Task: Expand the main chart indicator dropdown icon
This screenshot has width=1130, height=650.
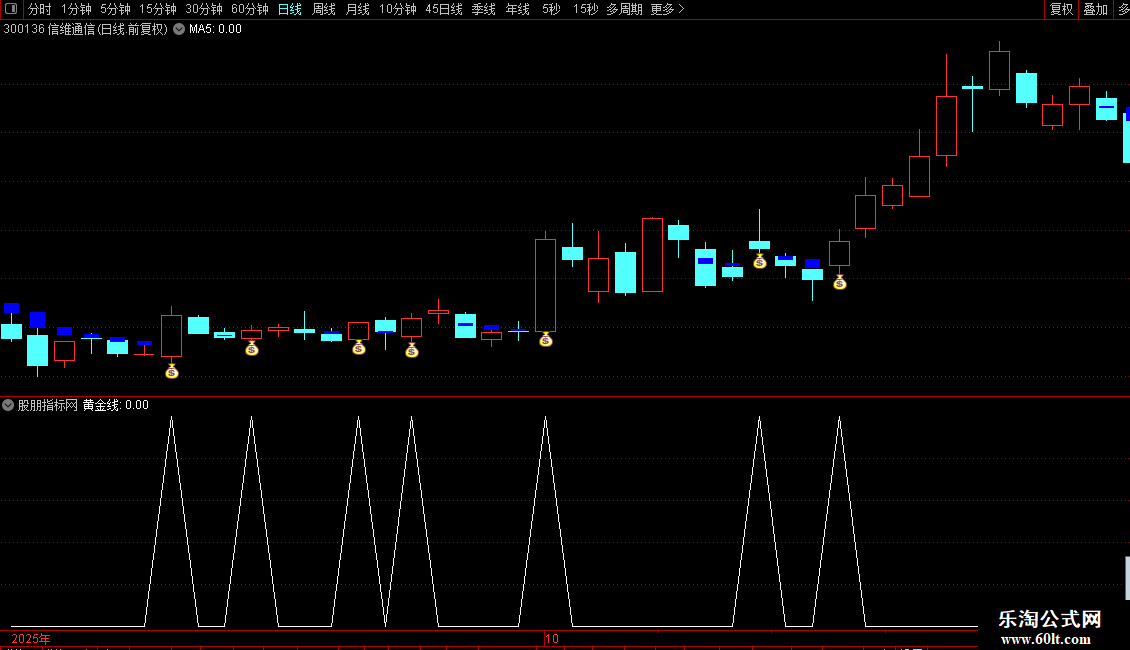Action: [x=179, y=30]
